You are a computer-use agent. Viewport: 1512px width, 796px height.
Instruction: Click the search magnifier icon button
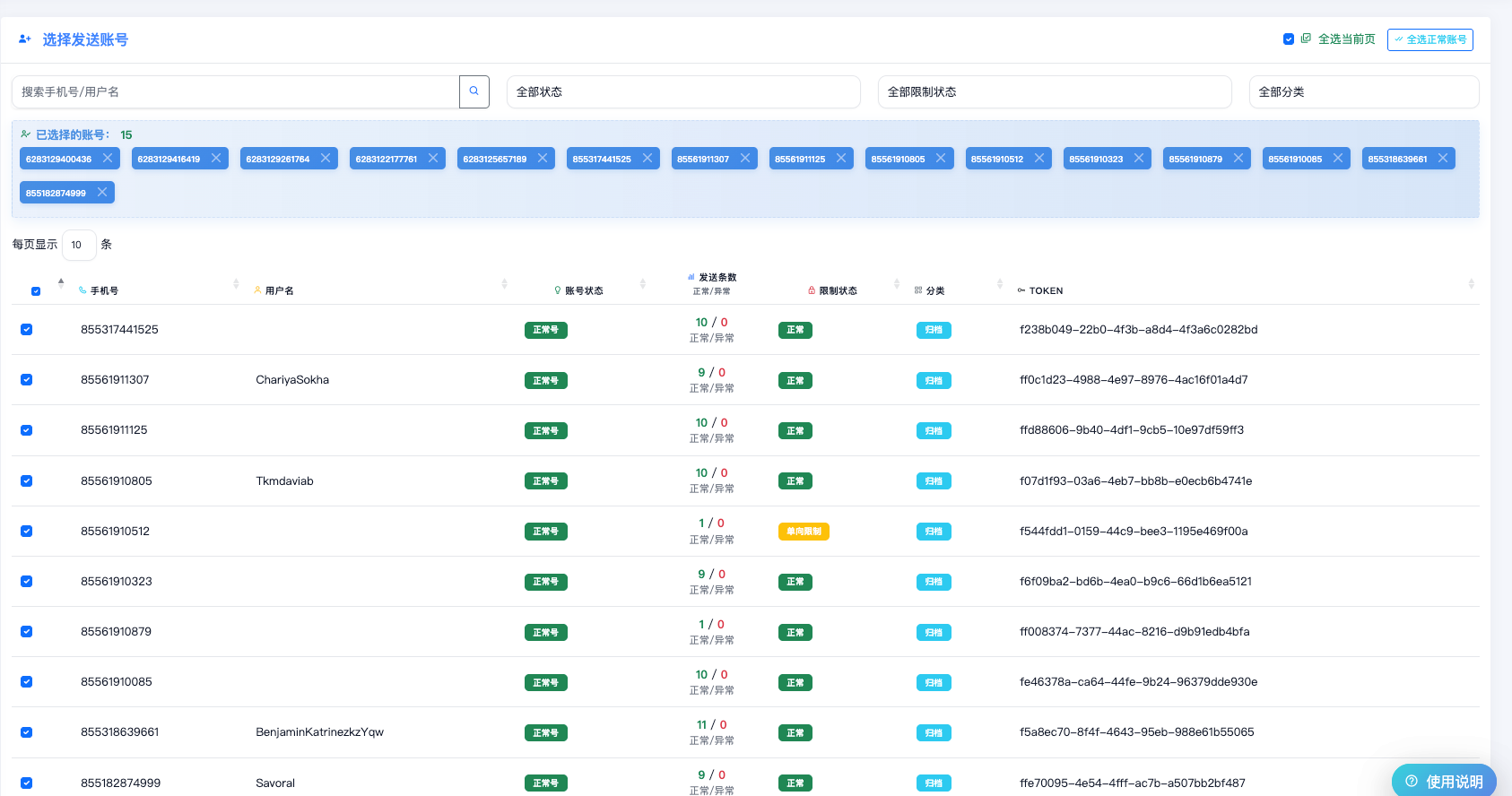474,91
